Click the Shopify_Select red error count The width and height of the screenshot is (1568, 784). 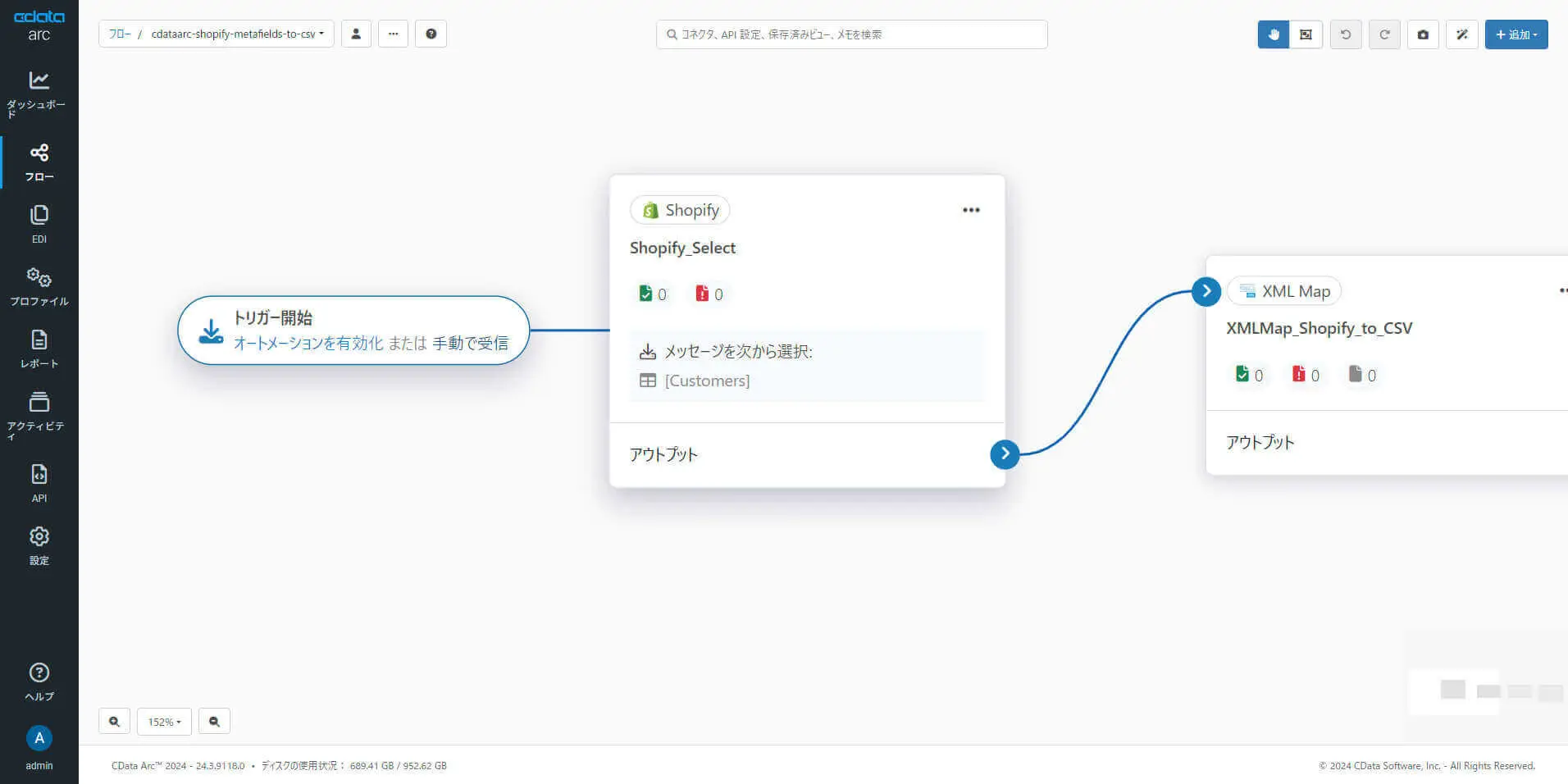tap(709, 294)
